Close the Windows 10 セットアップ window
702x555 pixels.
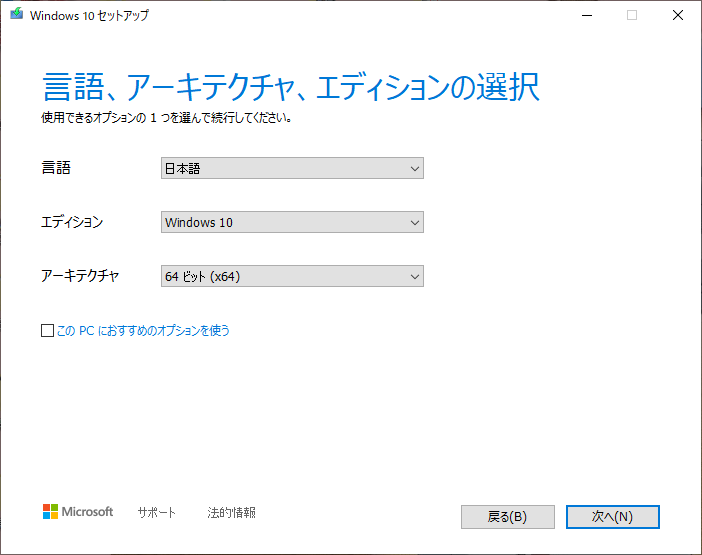coord(678,15)
